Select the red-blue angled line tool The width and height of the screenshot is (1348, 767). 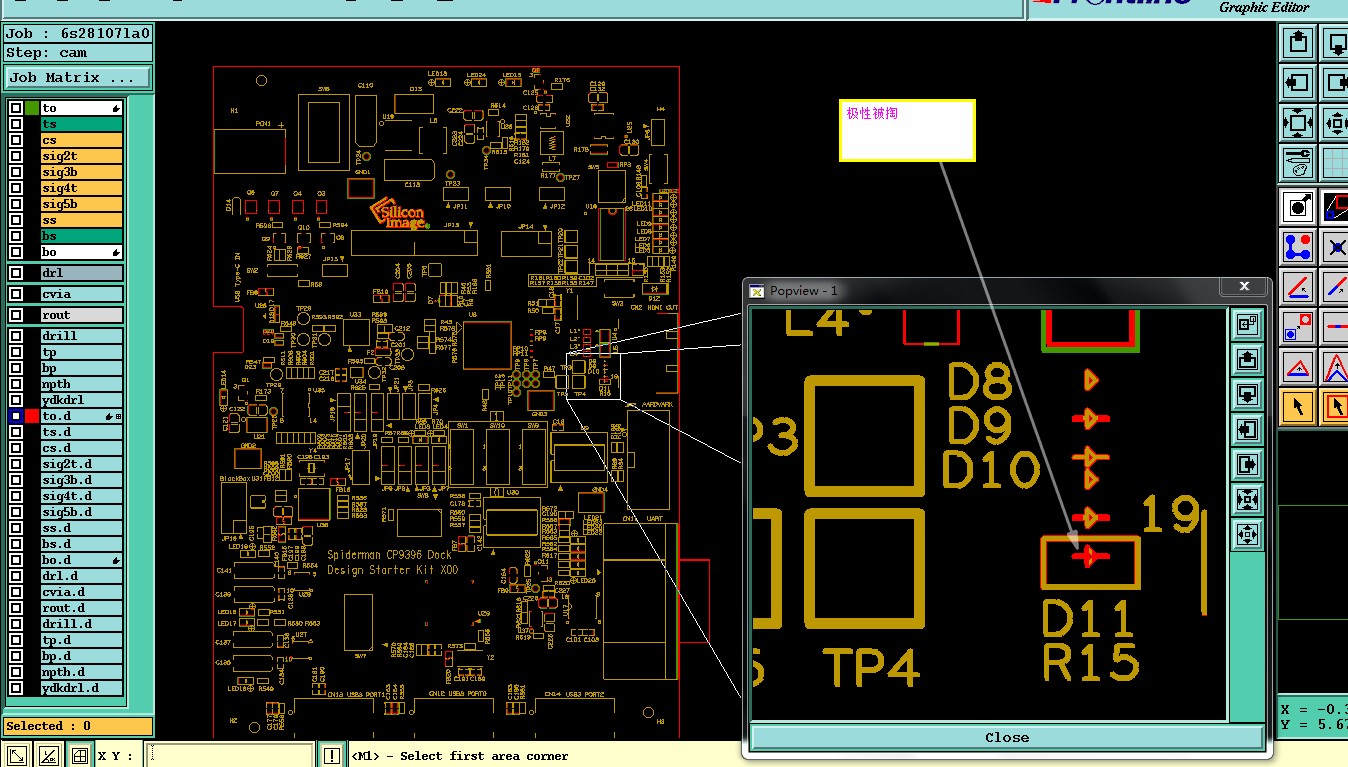pos(1298,287)
